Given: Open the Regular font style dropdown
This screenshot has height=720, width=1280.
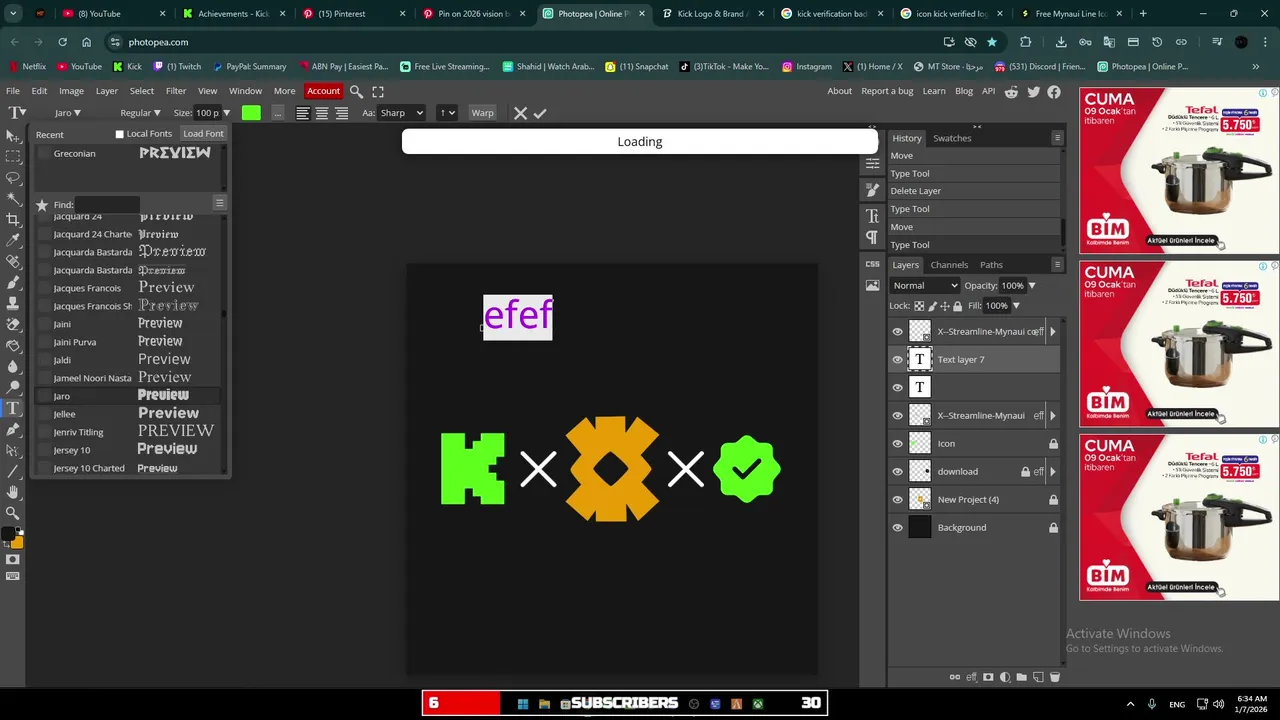Looking at the screenshot, I should [140, 113].
